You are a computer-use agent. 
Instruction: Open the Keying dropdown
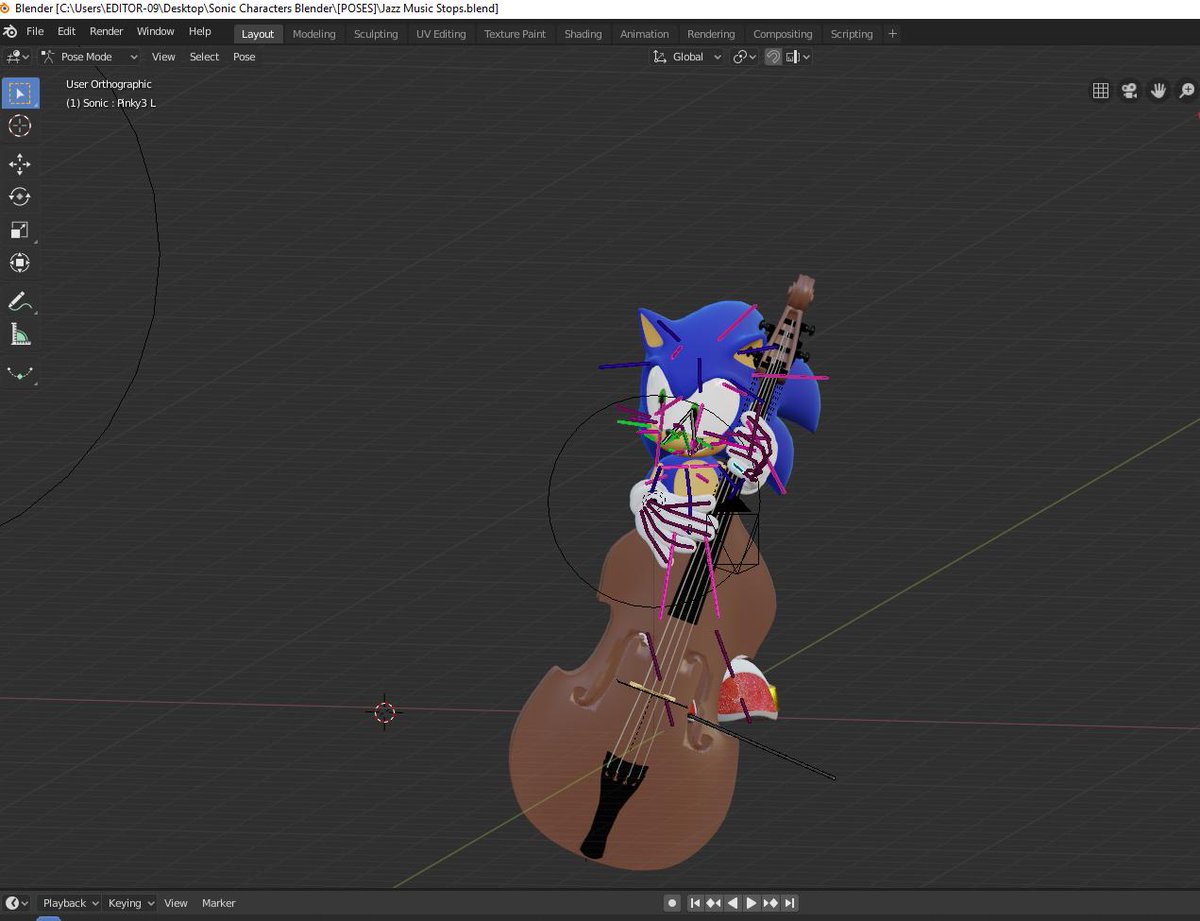[131, 903]
